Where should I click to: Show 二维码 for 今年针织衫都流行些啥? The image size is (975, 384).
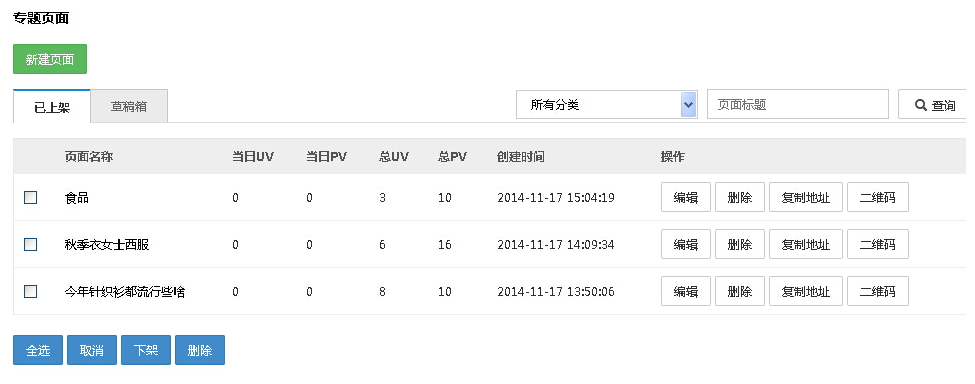pos(877,291)
